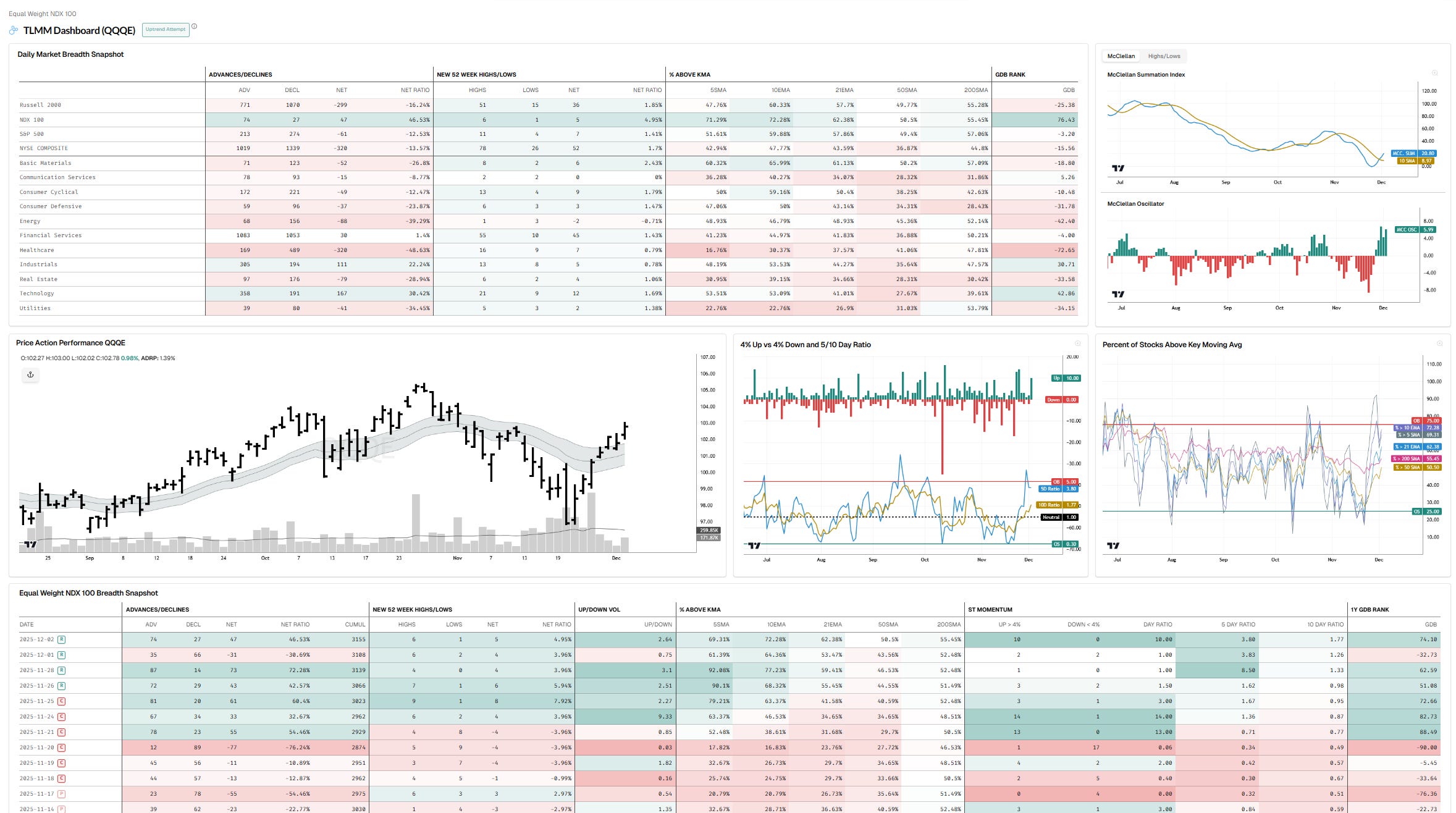Click the P badge on the 2025-11-17 row
The image size is (1456, 813).
(x=62, y=794)
